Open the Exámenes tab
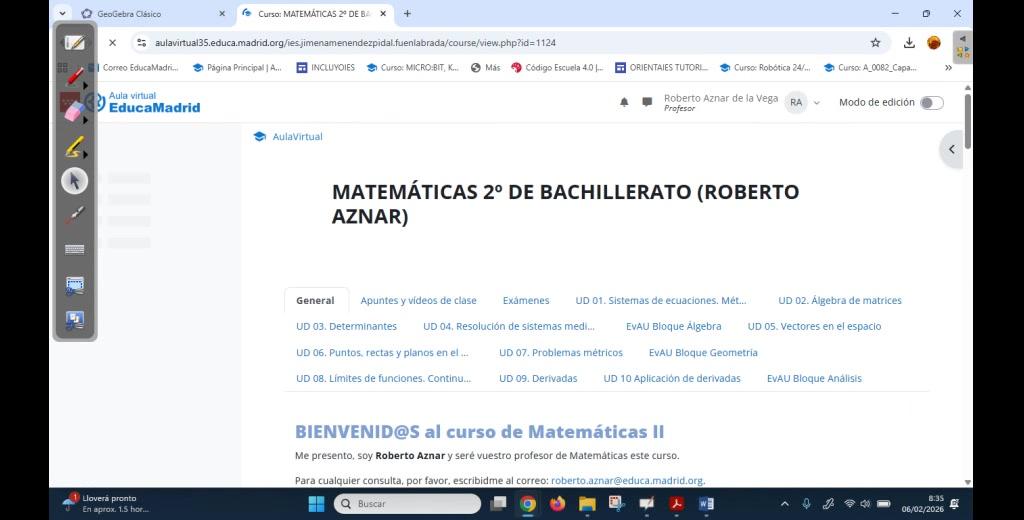Viewport: 1024px width, 520px height. [x=526, y=301]
